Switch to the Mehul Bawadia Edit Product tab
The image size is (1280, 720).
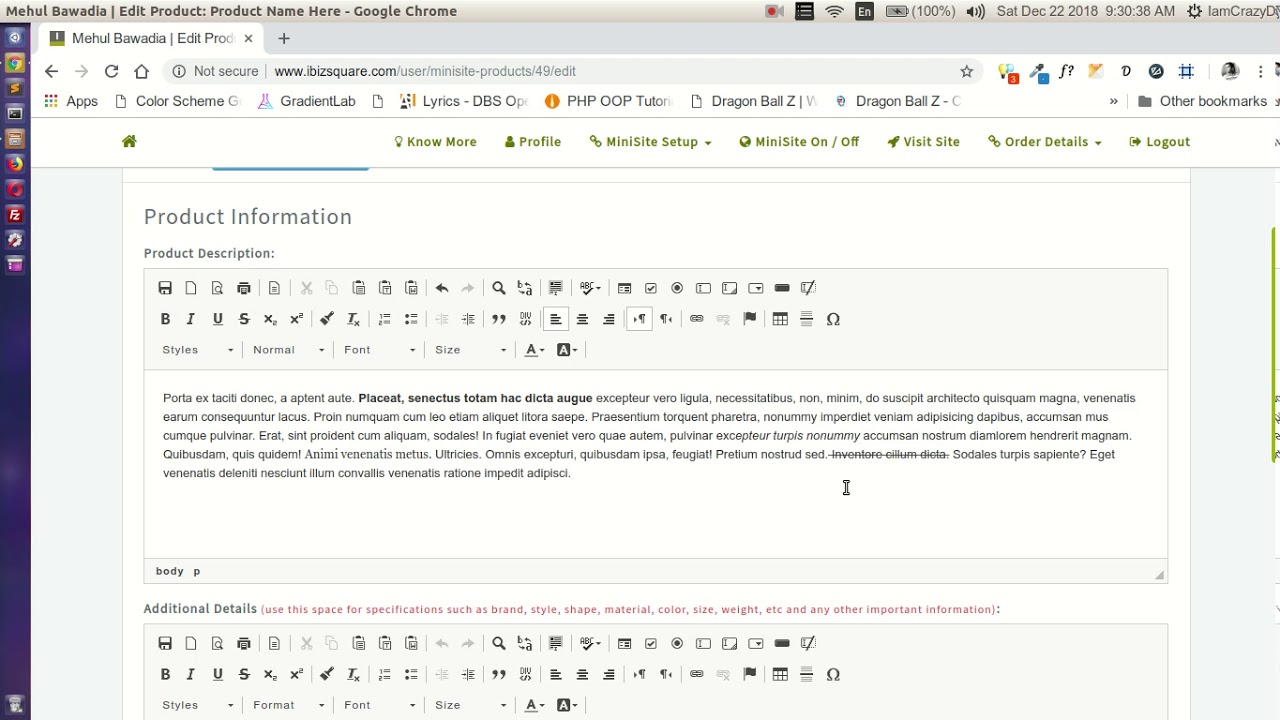coord(152,38)
